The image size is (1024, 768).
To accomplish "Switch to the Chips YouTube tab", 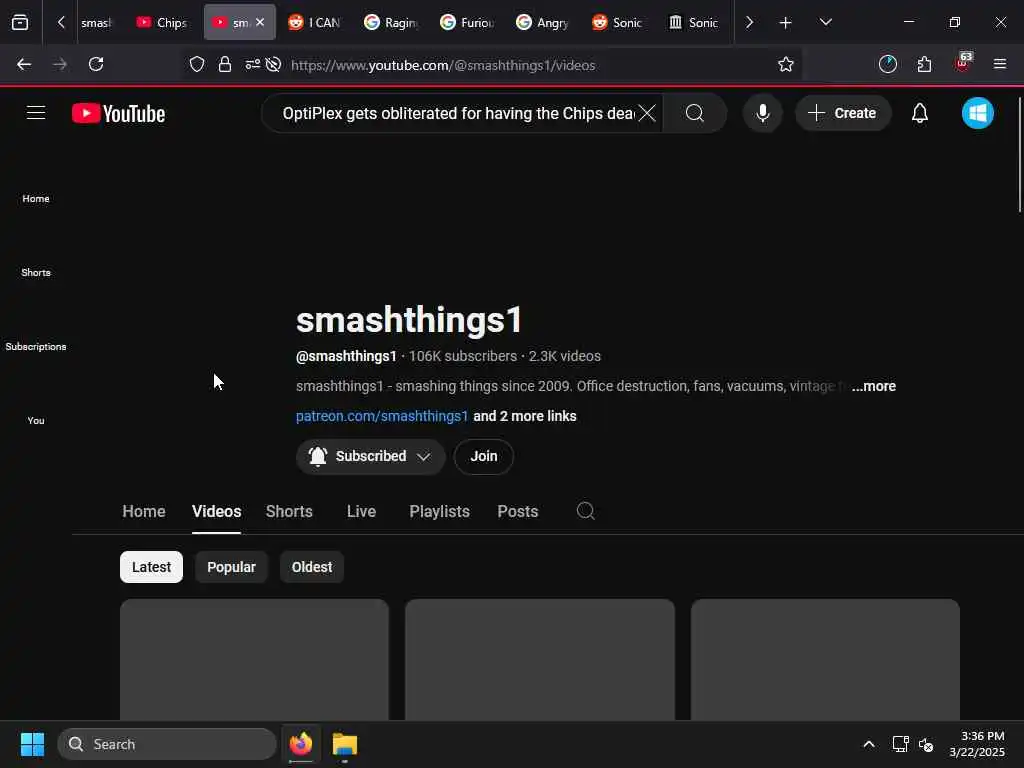I will (163, 22).
